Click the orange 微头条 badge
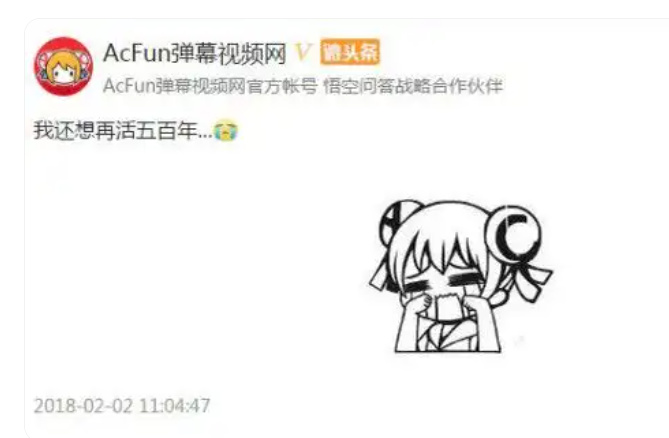The image size is (669, 438). tap(350, 52)
